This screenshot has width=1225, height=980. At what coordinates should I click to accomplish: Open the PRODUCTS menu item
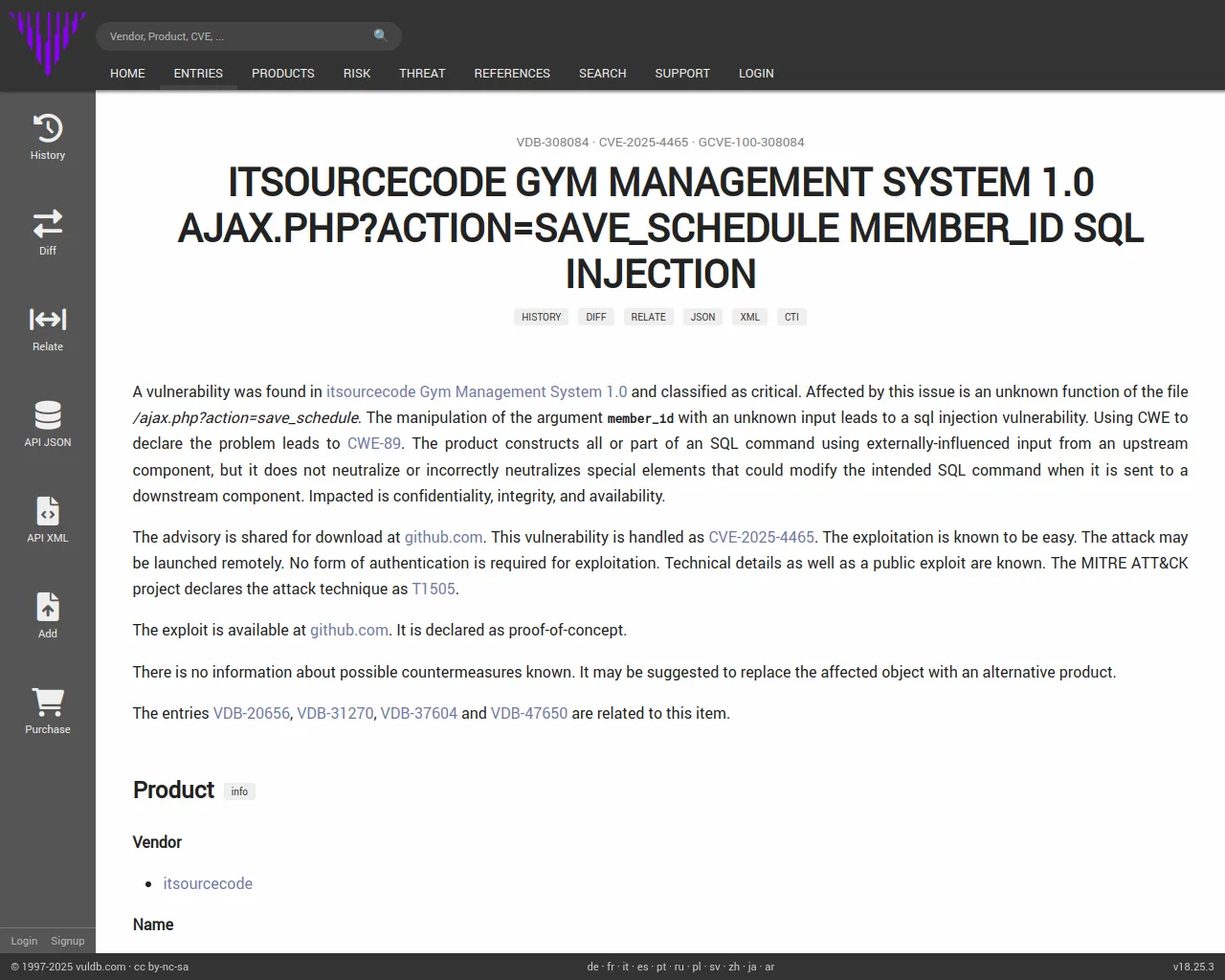tap(283, 73)
